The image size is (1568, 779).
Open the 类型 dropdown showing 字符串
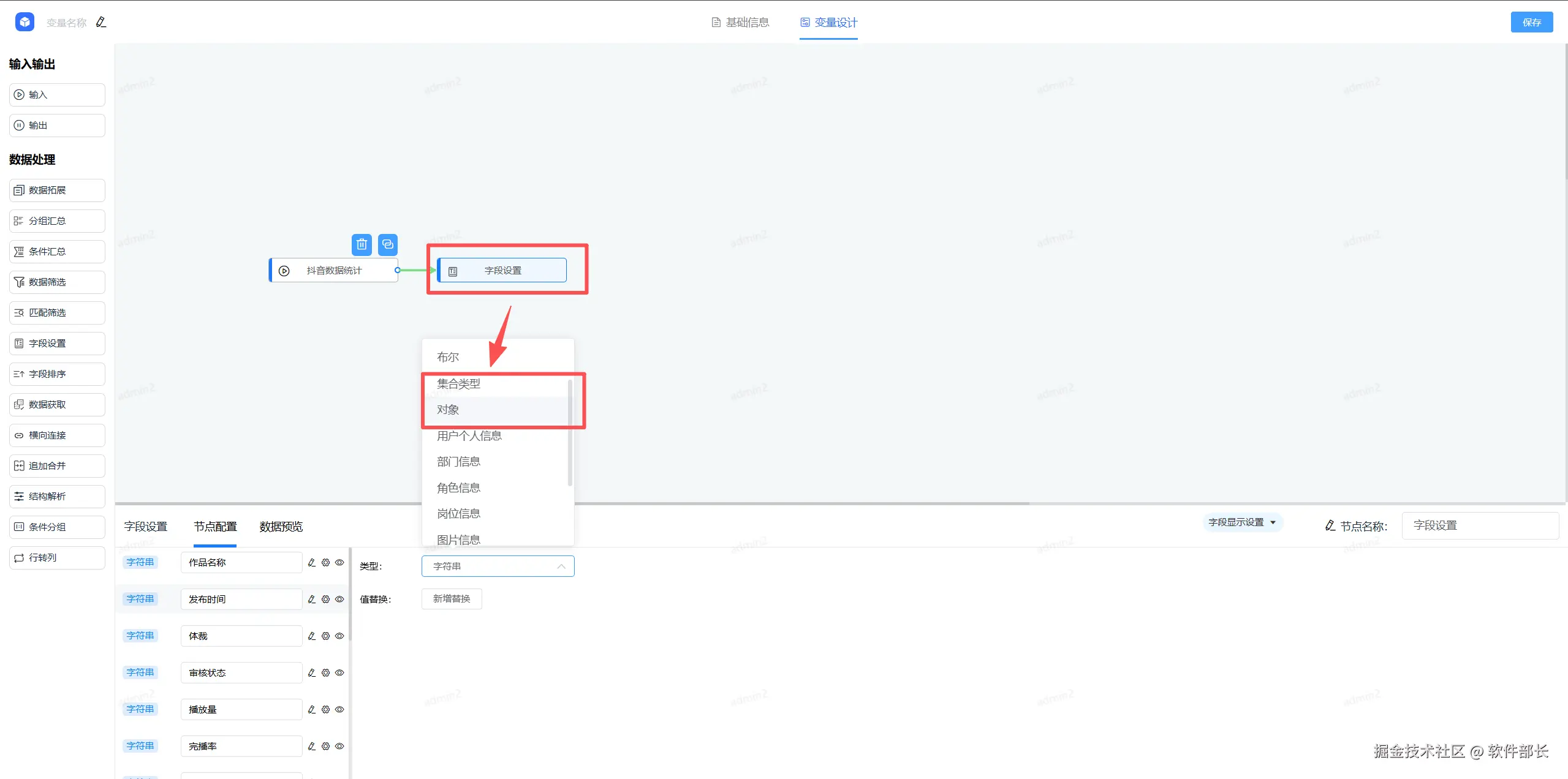(x=498, y=566)
